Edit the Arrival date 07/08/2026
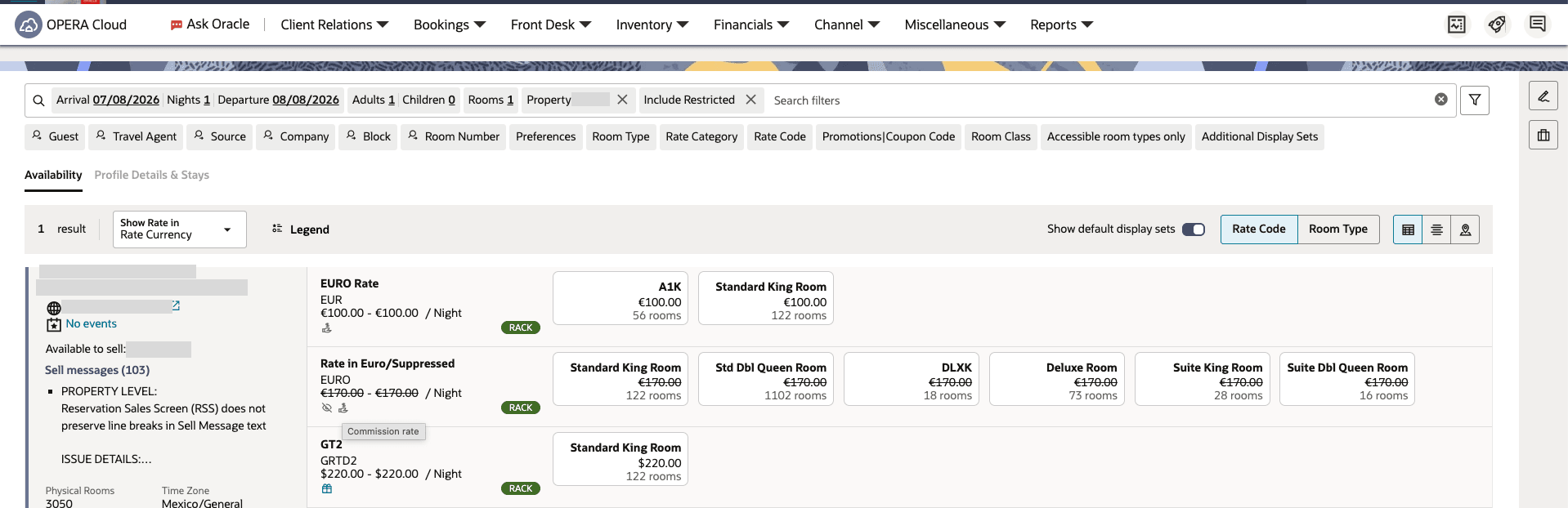The image size is (1568, 508). point(126,100)
